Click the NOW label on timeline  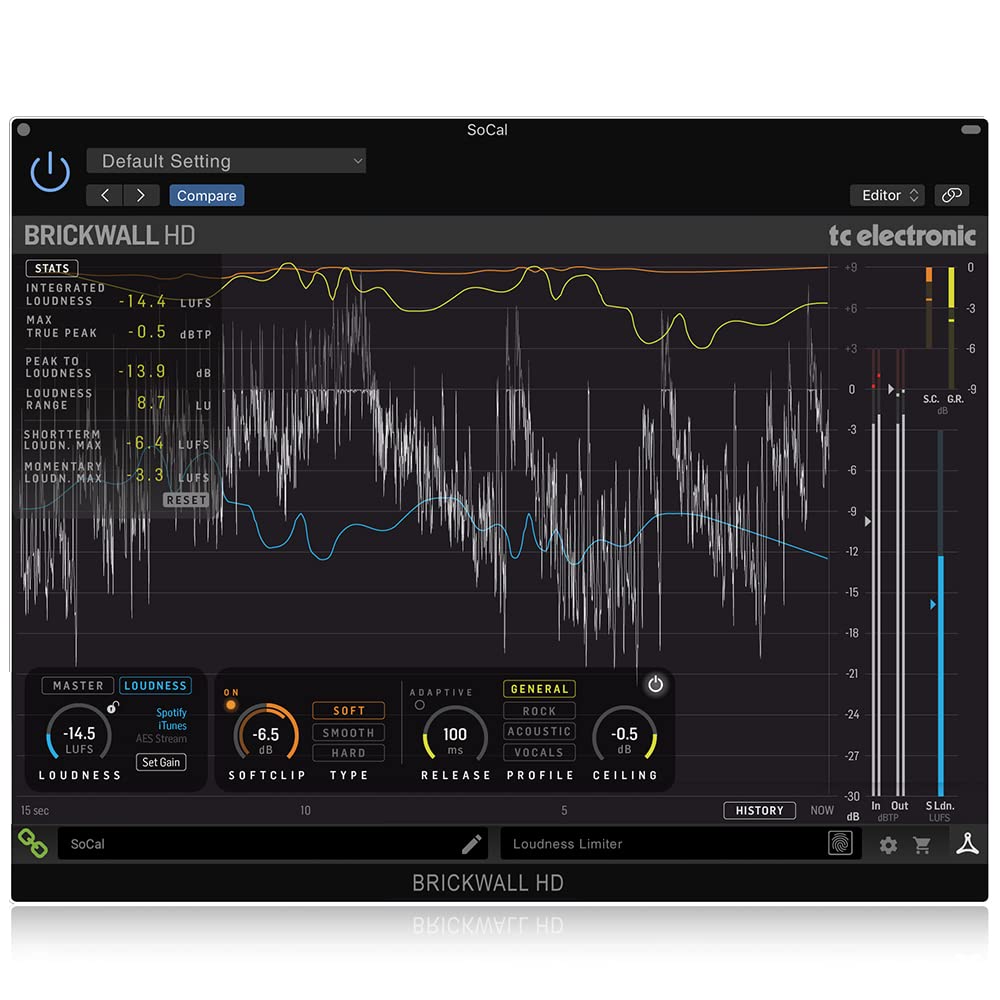822,810
